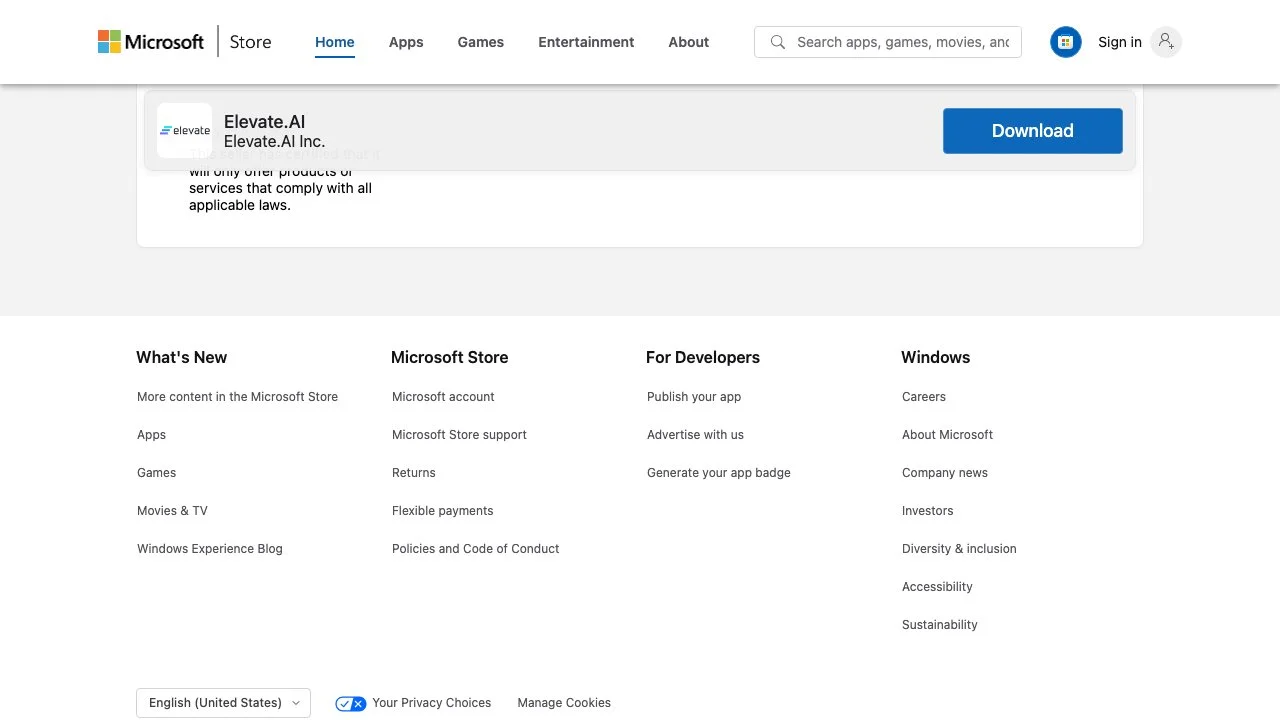Open the Company news link
The image size is (1280, 720).
(x=945, y=473)
